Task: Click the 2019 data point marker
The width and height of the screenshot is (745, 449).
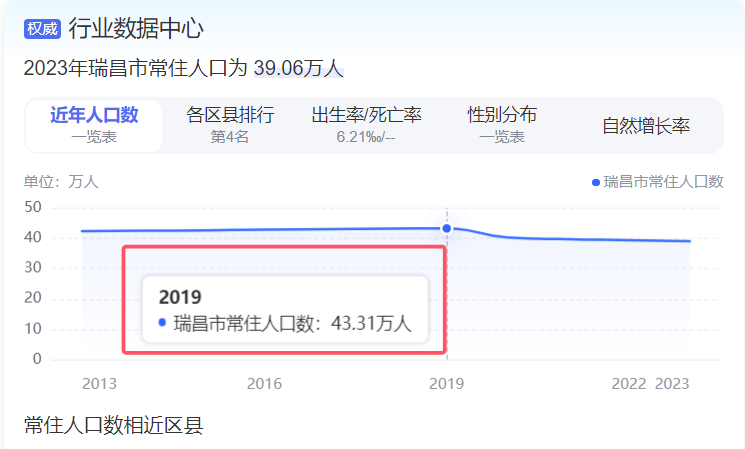Action: click(447, 229)
